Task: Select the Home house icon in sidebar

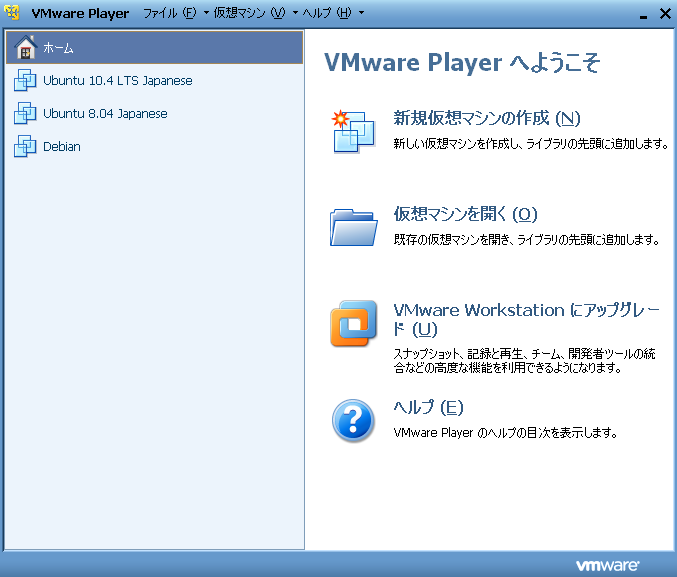Action: tap(25, 47)
